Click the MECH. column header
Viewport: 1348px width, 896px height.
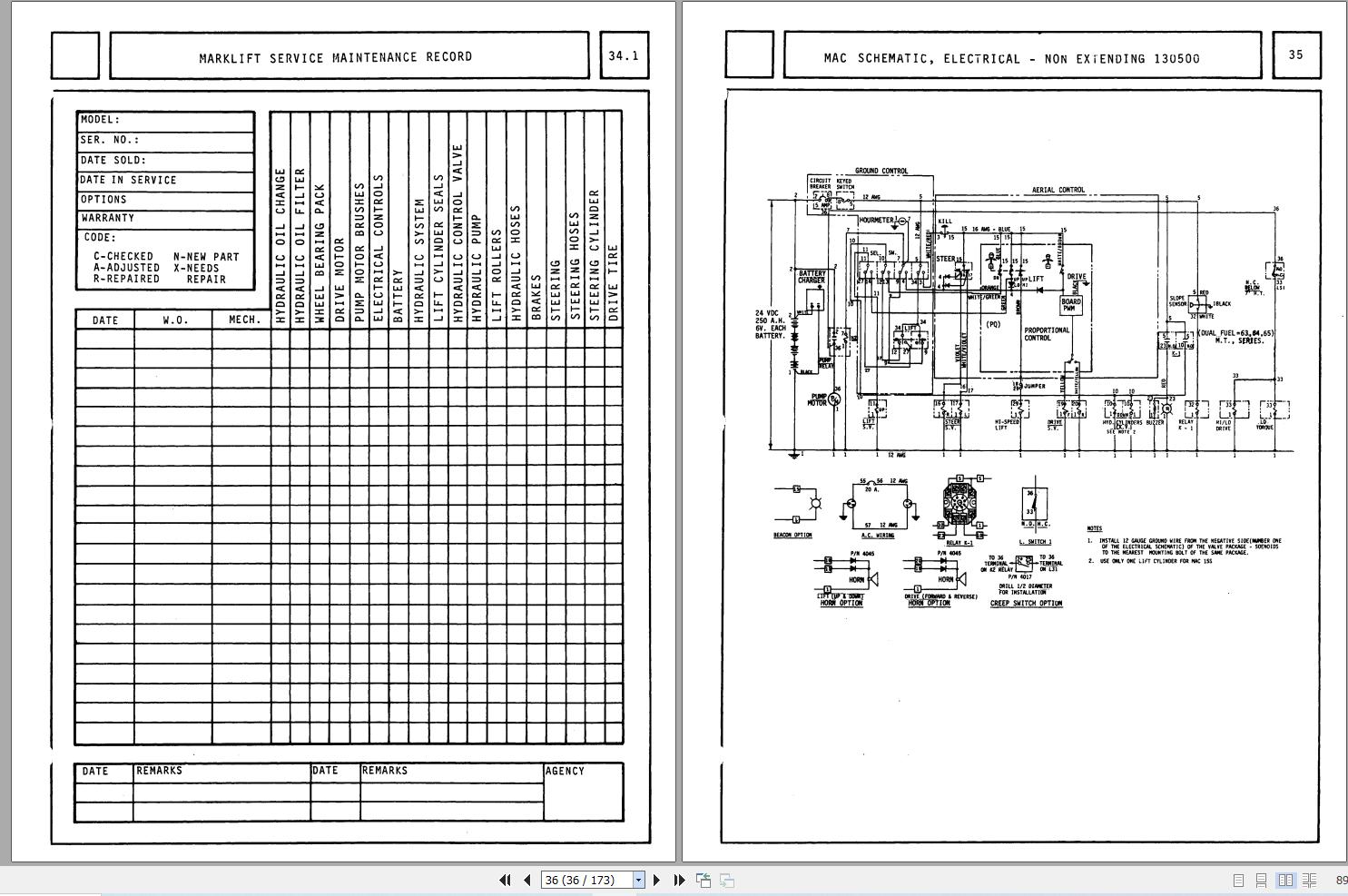tap(244, 320)
